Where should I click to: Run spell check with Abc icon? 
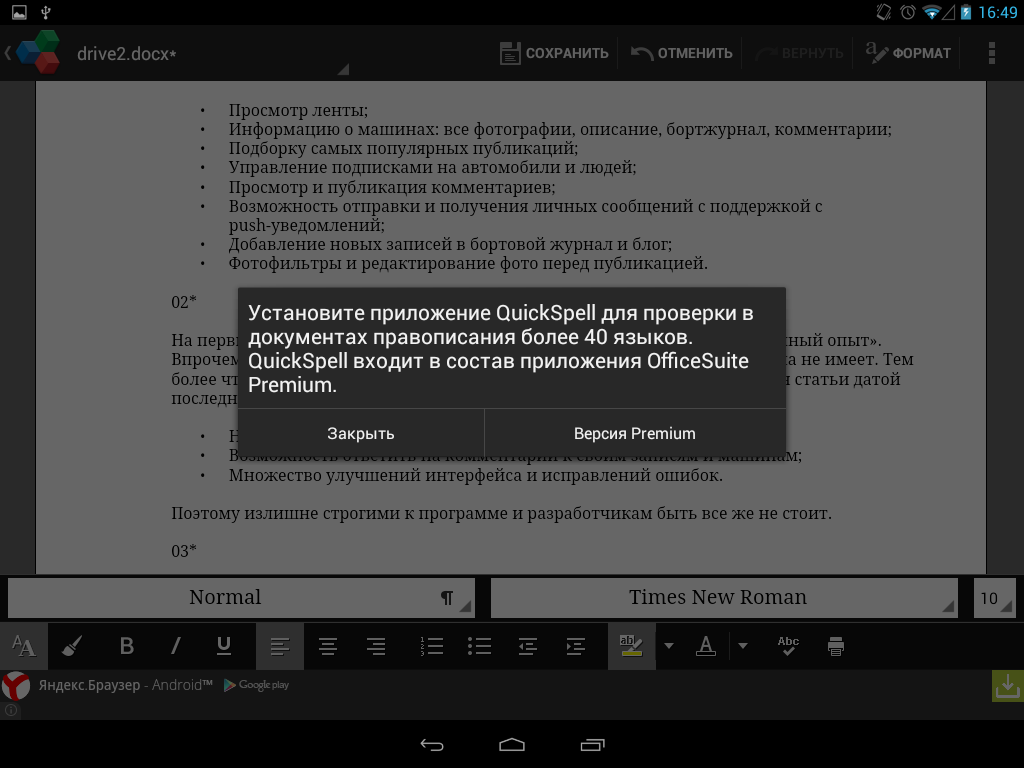(788, 647)
